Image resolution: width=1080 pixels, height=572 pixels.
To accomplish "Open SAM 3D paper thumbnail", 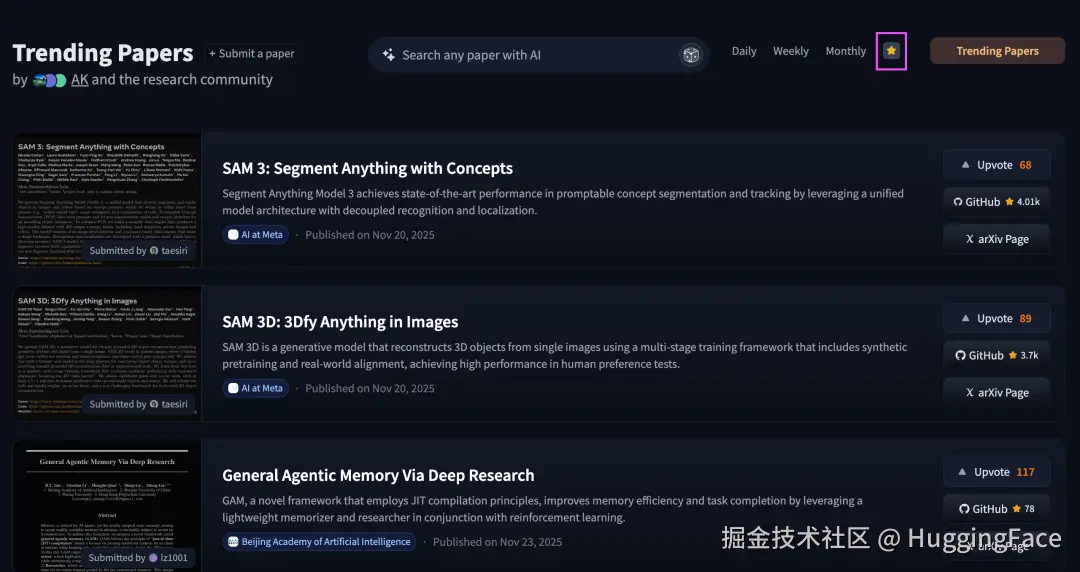I will click(107, 354).
